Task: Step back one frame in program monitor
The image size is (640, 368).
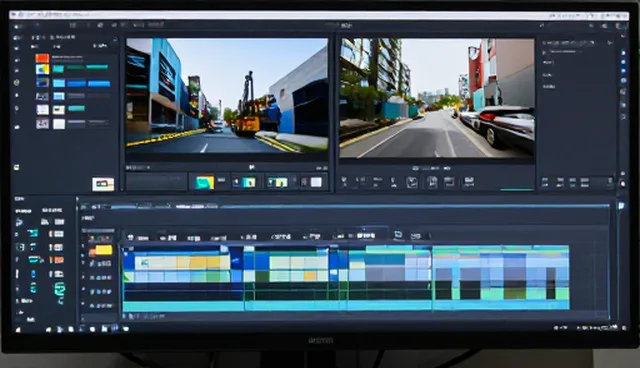Action: [x=415, y=168]
